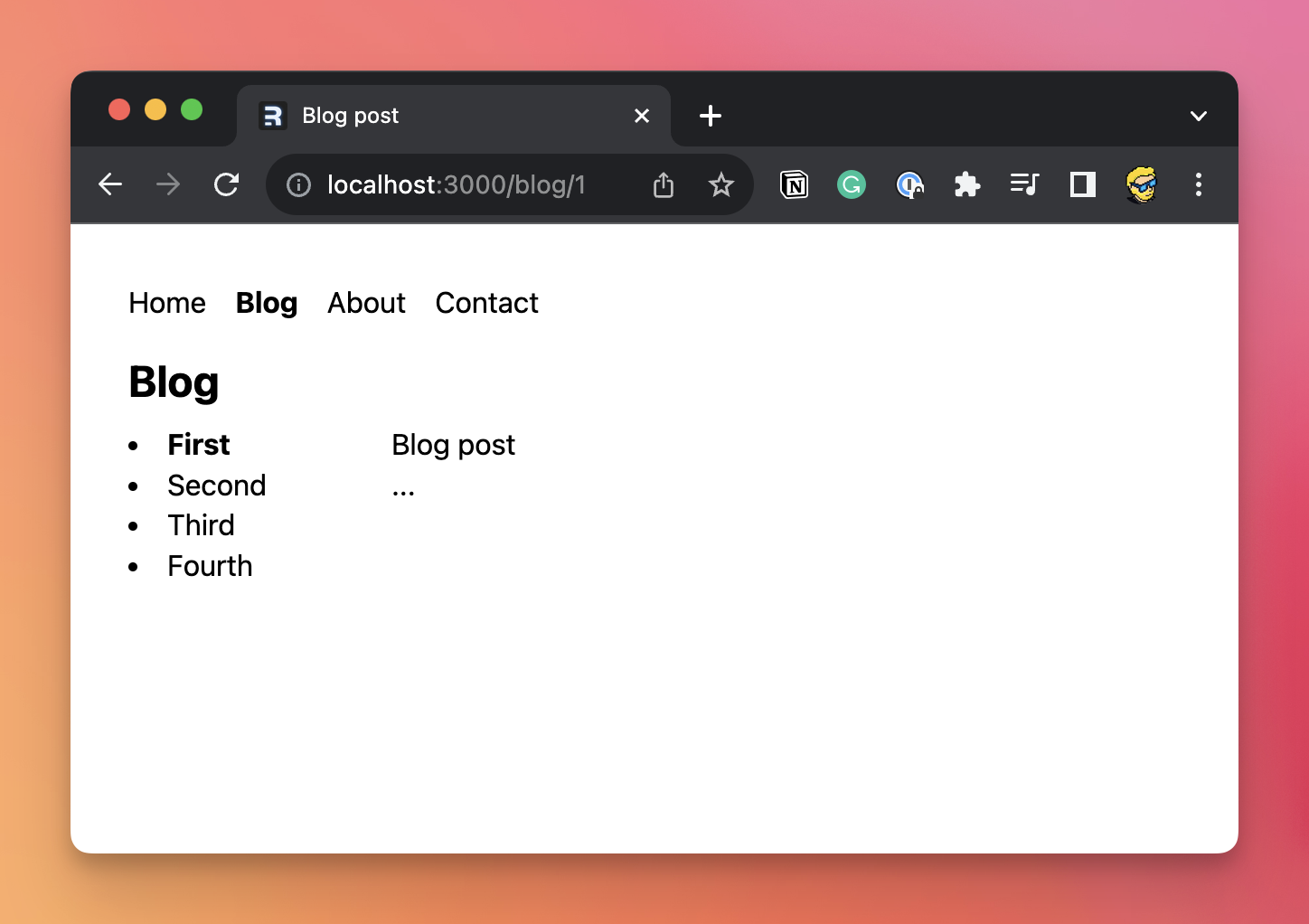Go to the Home nav link
This screenshot has height=924, width=1309.
[x=167, y=303]
